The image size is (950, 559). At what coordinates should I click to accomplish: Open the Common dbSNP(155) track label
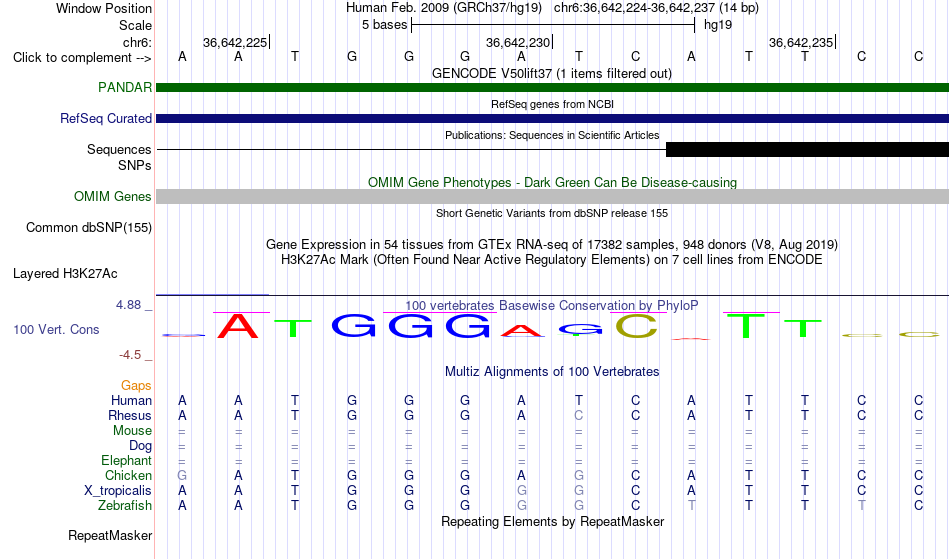(88, 228)
